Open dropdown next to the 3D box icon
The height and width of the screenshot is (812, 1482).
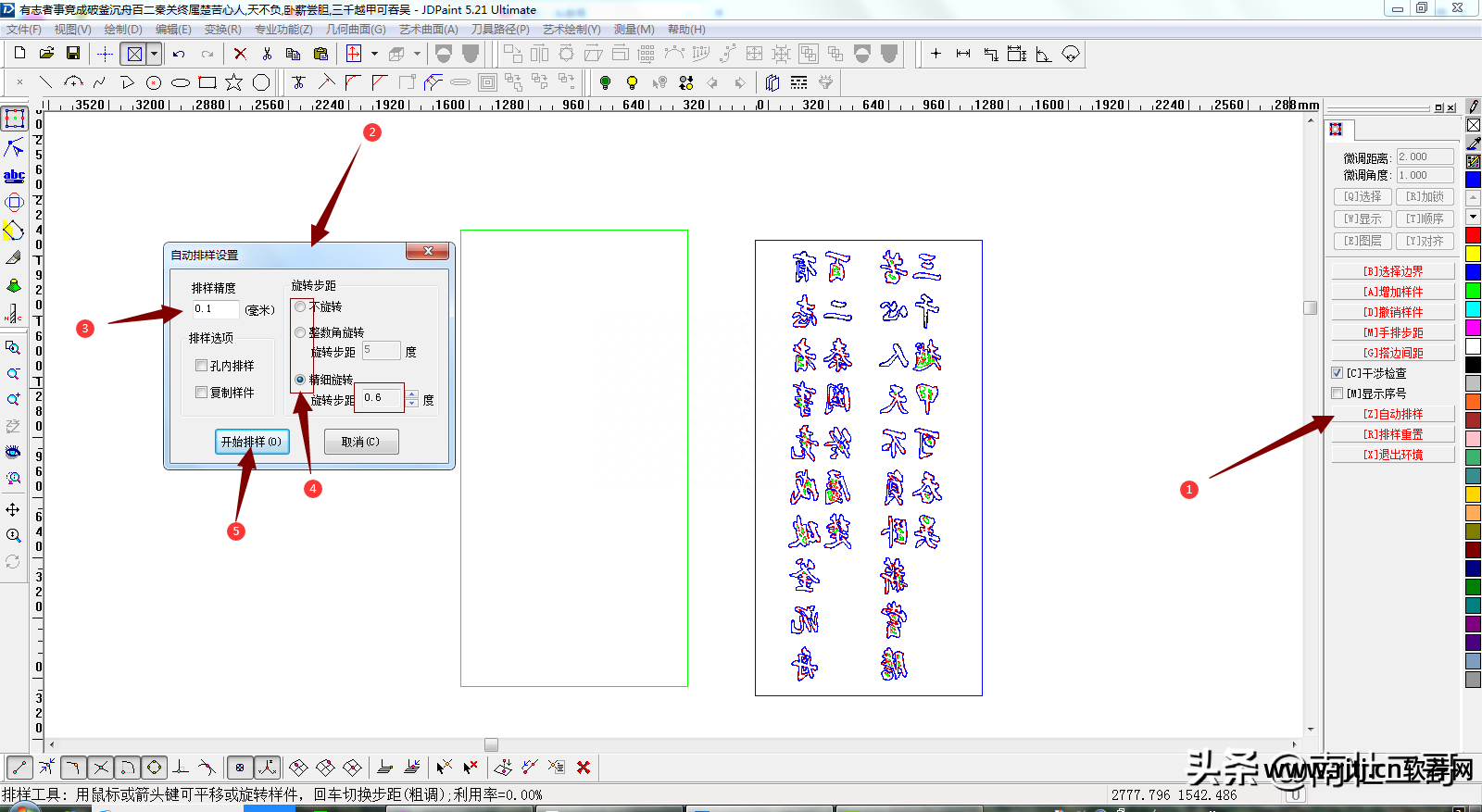[417, 54]
